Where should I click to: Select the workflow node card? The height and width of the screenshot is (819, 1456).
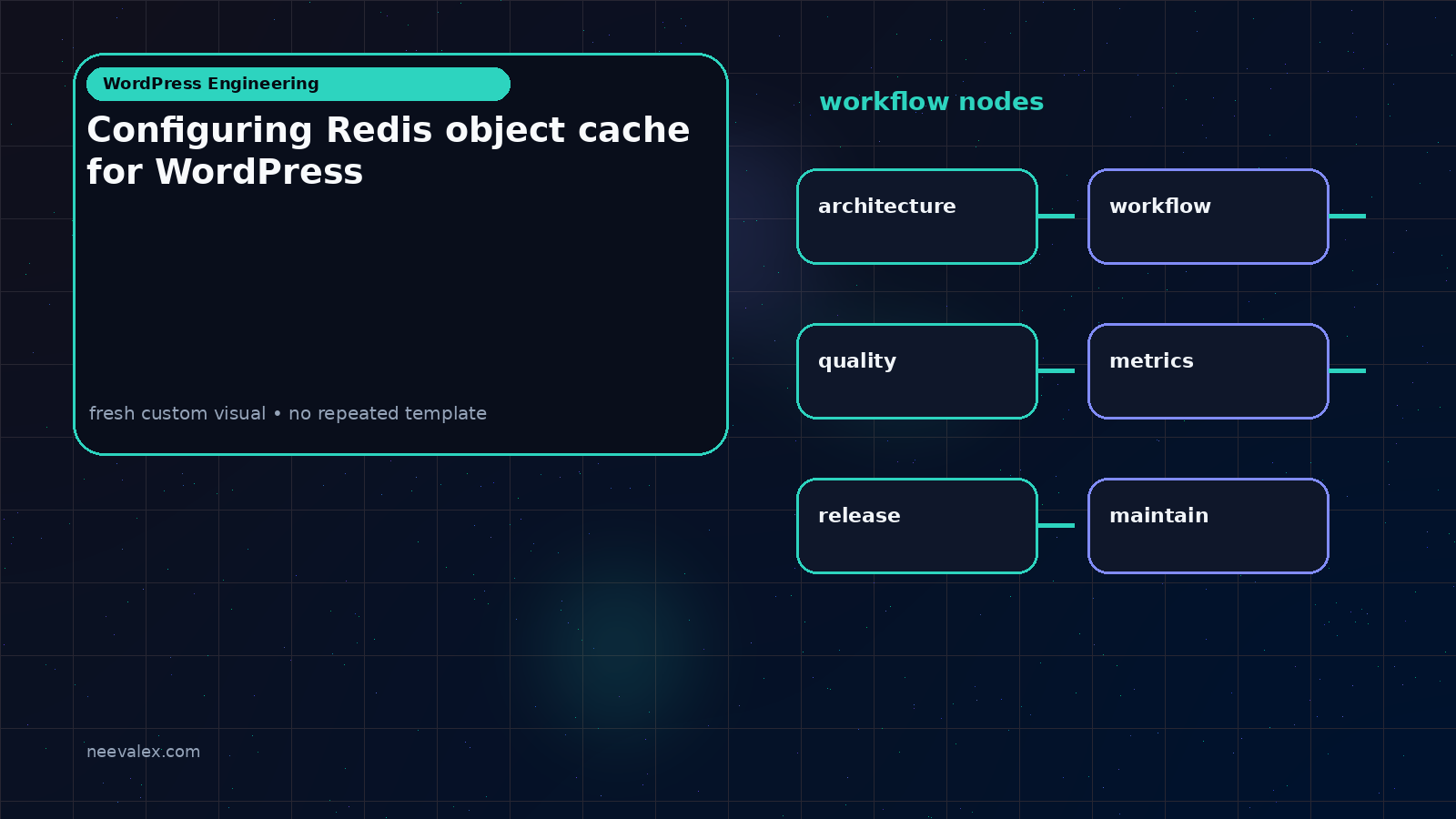point(1208,217)
